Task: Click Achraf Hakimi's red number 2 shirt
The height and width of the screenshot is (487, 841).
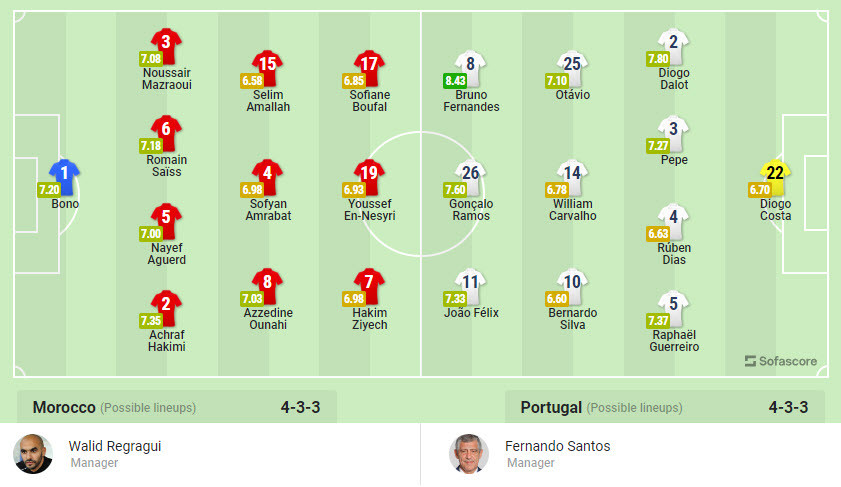Action: pyautogui.click(x=167, y=304)
